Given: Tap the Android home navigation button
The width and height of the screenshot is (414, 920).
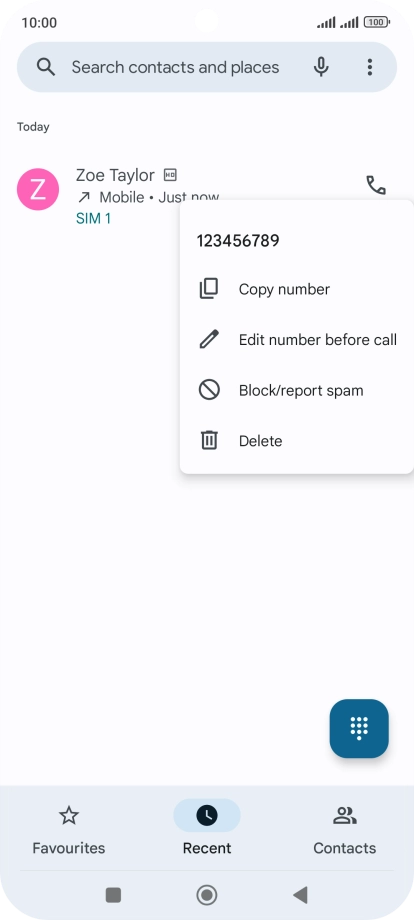Looking at the screenshot, I should click(x=206, y=895).
